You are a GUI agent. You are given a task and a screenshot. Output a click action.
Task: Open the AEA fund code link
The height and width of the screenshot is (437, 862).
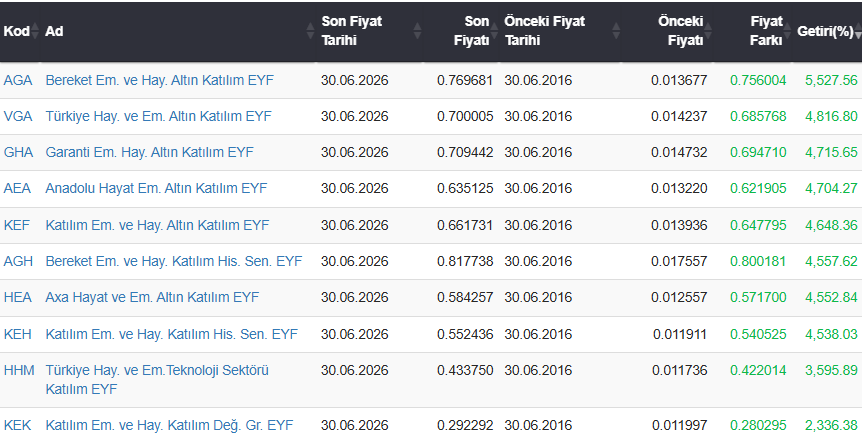pos(17,189)
